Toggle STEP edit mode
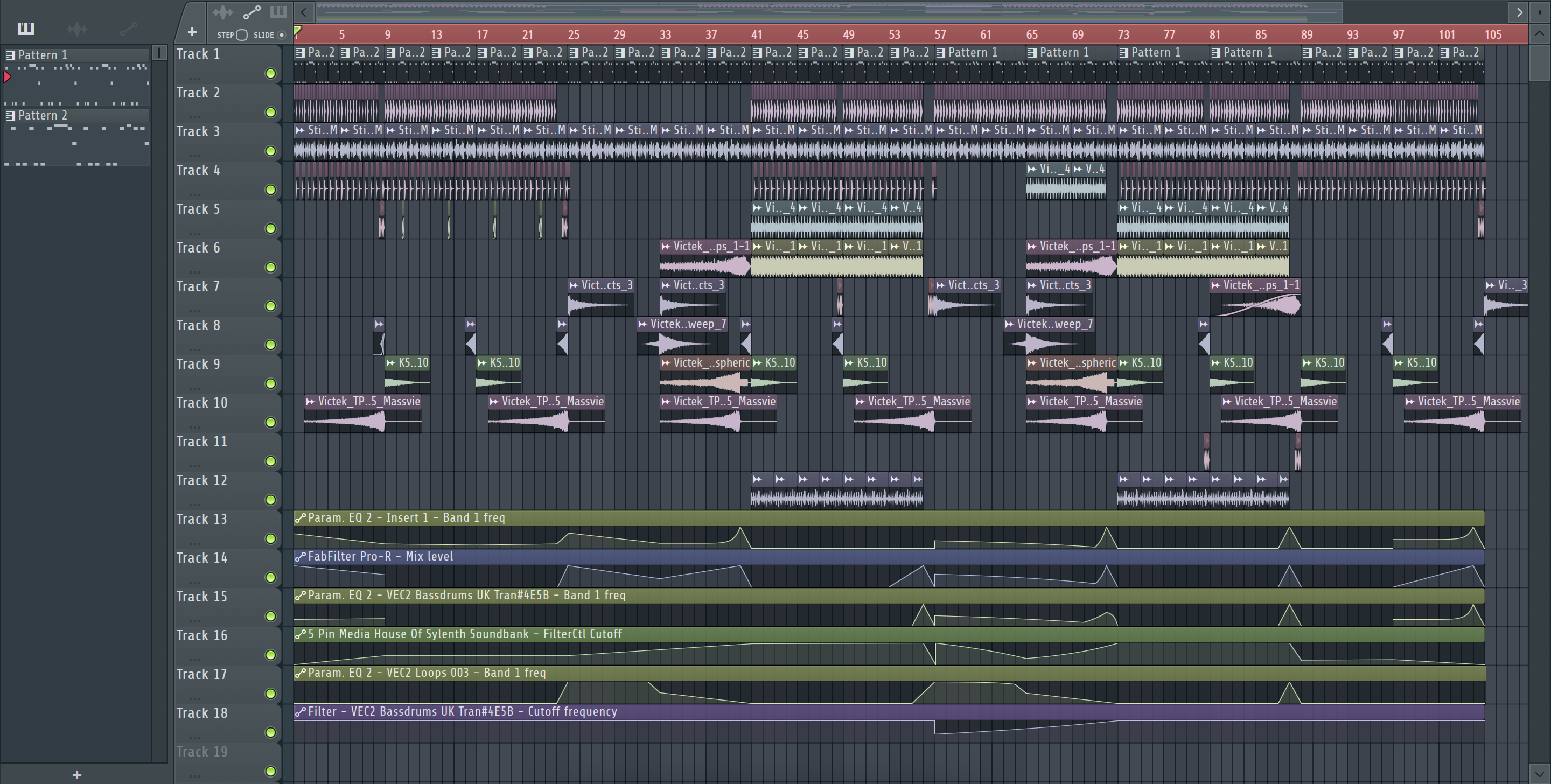Image resolution: width=1551 pixels, height=784 pixels. 241,35
